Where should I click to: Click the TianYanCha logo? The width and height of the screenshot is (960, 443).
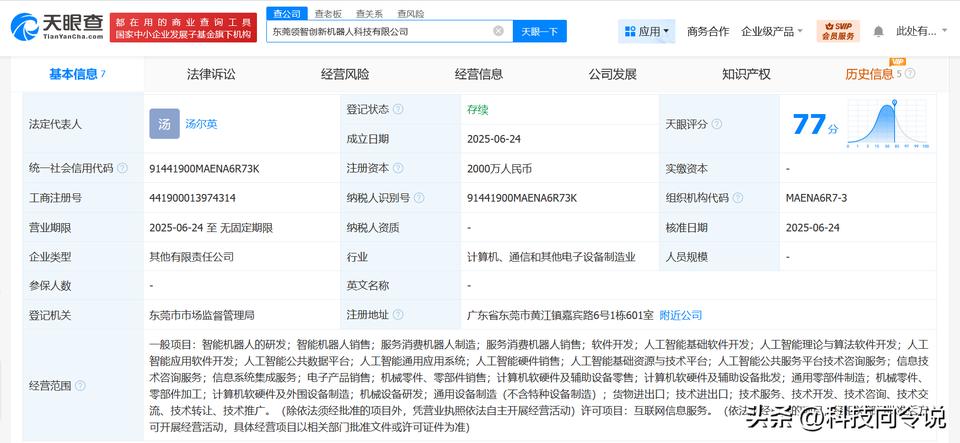point(58,27)
